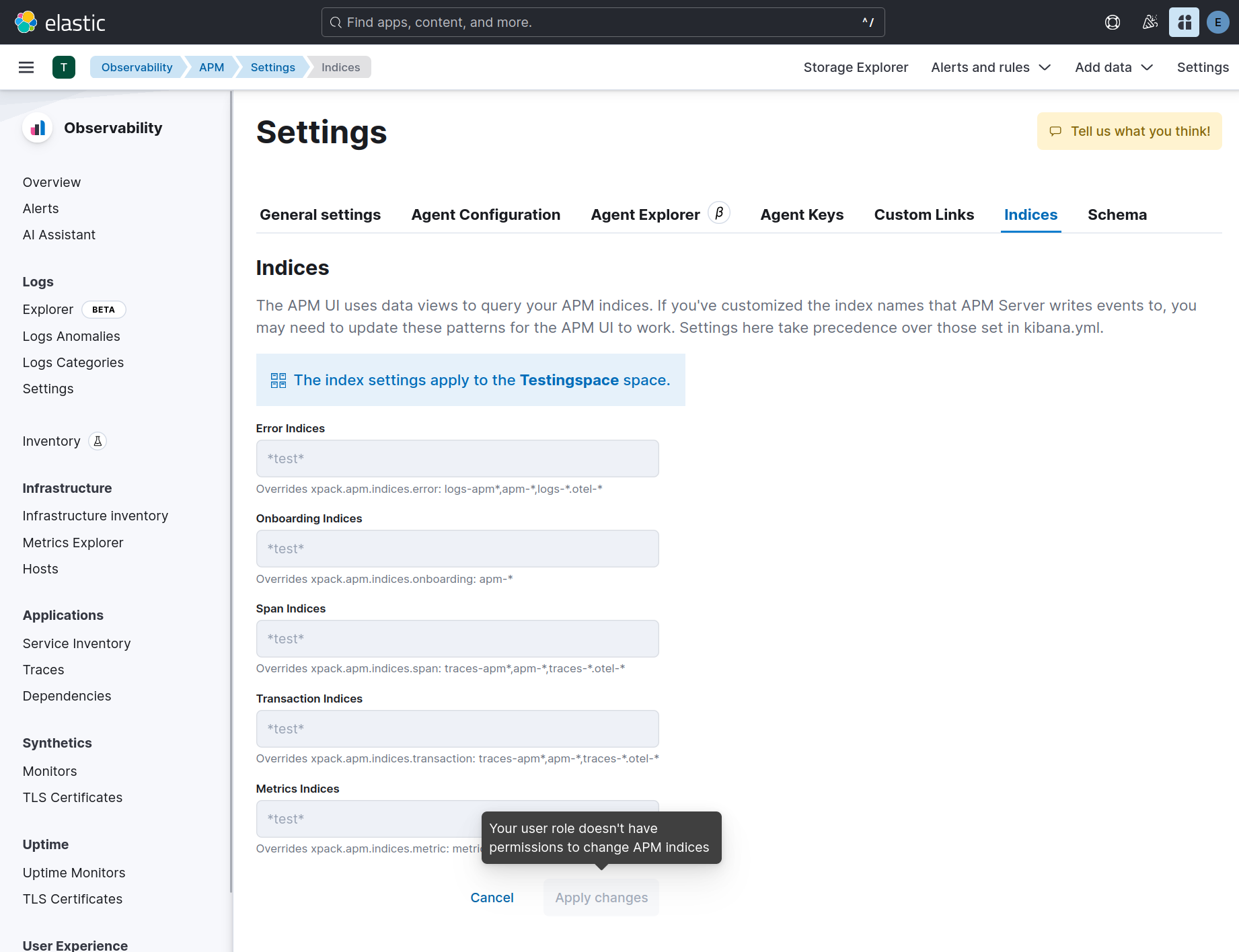The image size is (1239, 952).
Task: Open Storage Explorer in header
Action: click(856, 67)
